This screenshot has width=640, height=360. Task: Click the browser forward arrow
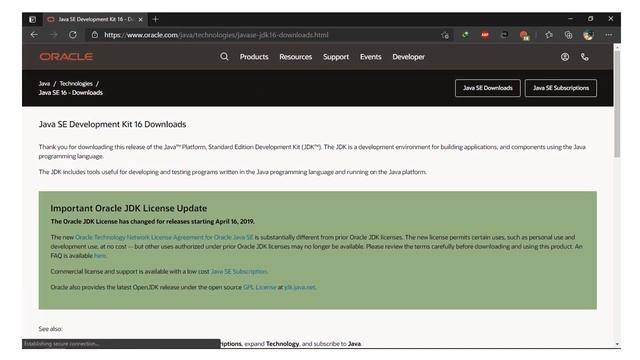53,35
